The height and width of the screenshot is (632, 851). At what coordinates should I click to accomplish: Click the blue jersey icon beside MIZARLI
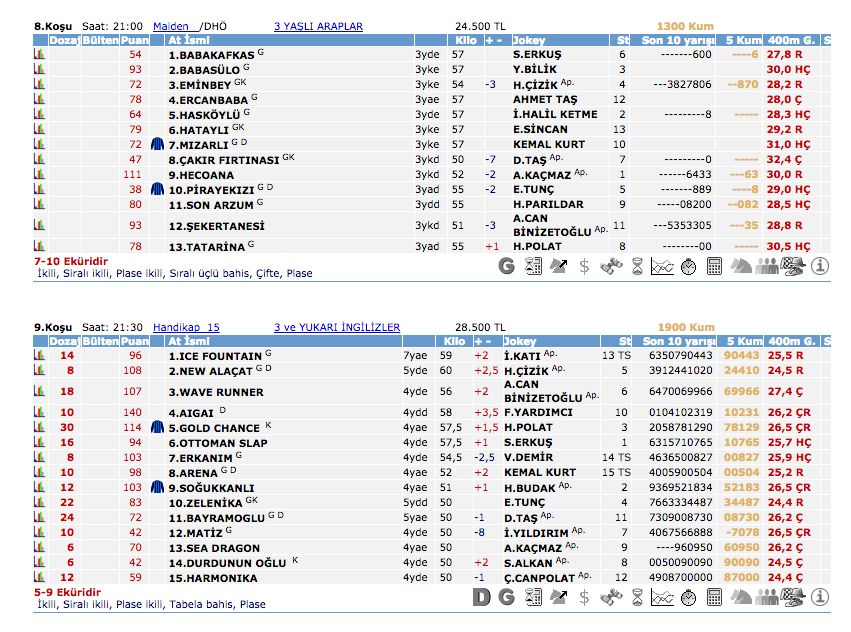click(x=157, y=145)
